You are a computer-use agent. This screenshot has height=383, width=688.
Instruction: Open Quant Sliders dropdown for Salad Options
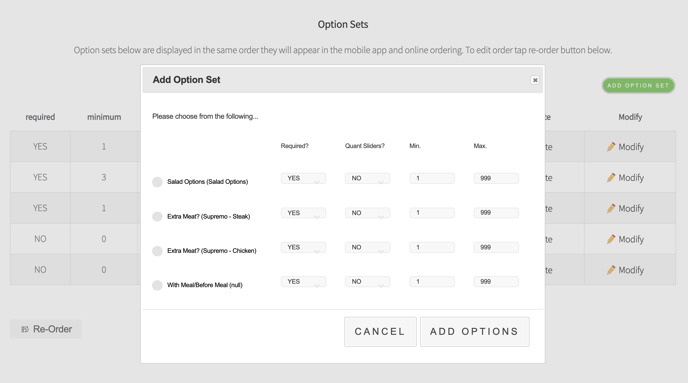pos(367,178)
